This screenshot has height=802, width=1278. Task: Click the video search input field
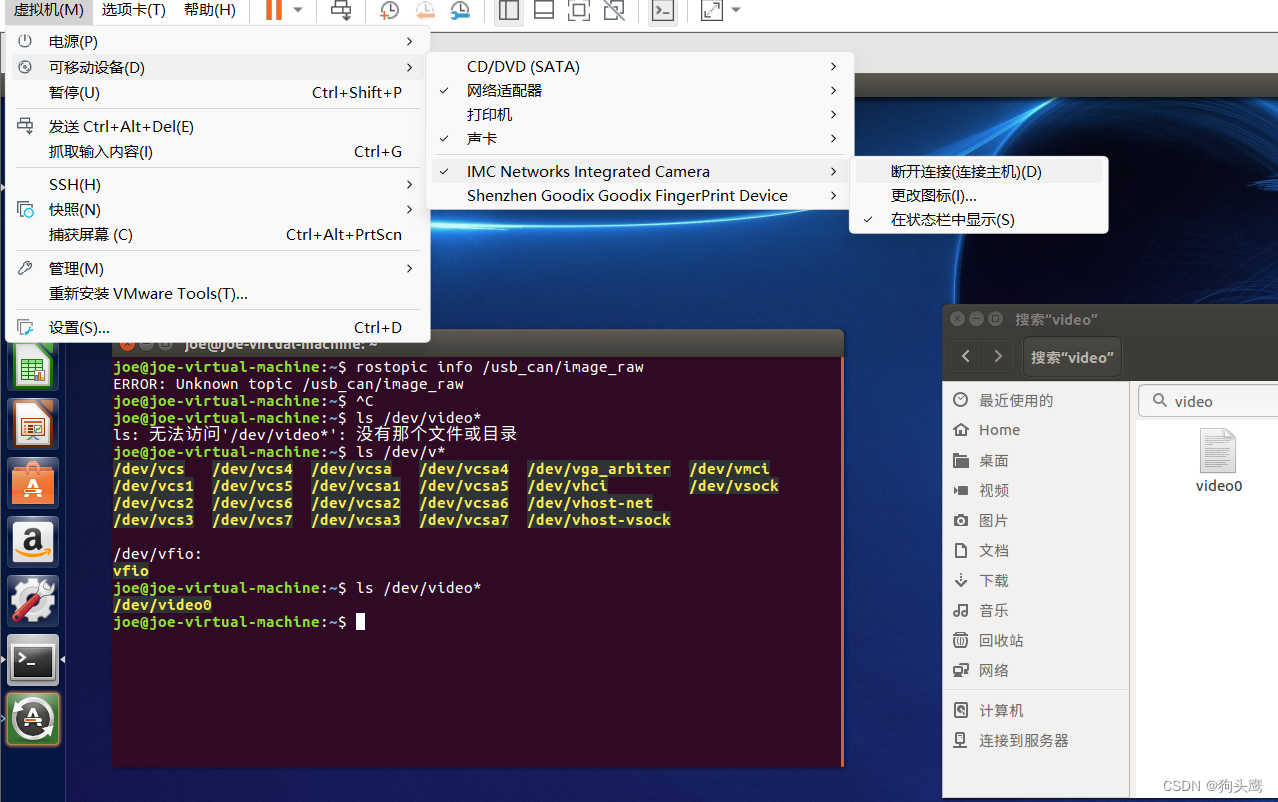[1209, 401]
